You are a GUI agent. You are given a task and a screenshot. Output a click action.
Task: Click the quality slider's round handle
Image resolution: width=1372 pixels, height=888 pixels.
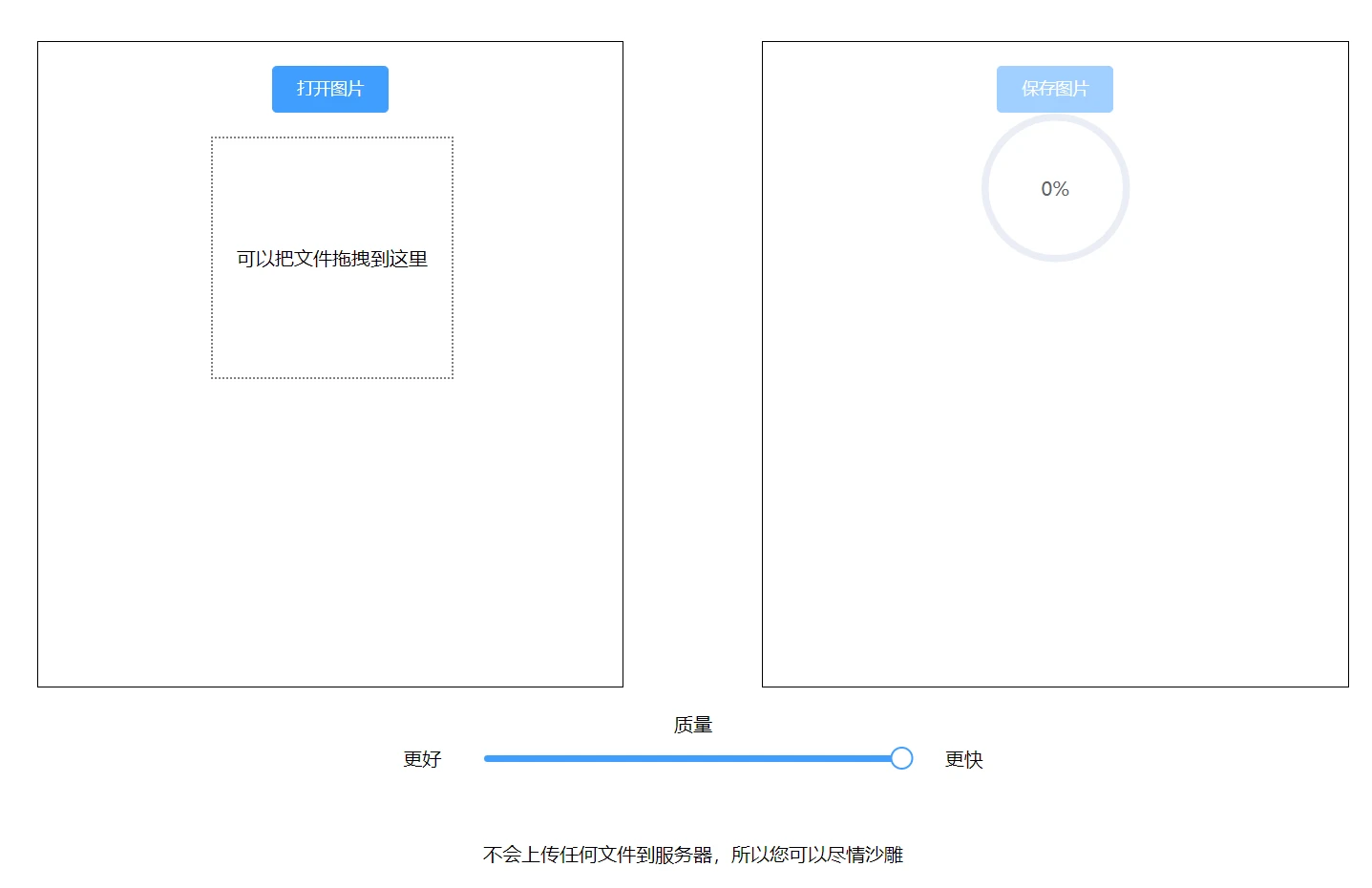901,758
